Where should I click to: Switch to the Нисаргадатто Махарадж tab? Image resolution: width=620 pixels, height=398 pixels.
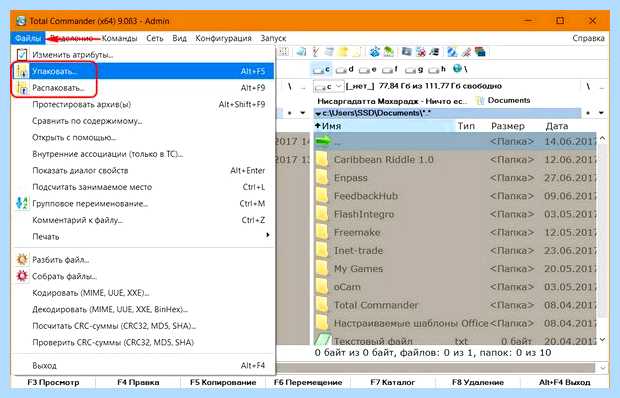pos(393,101)
